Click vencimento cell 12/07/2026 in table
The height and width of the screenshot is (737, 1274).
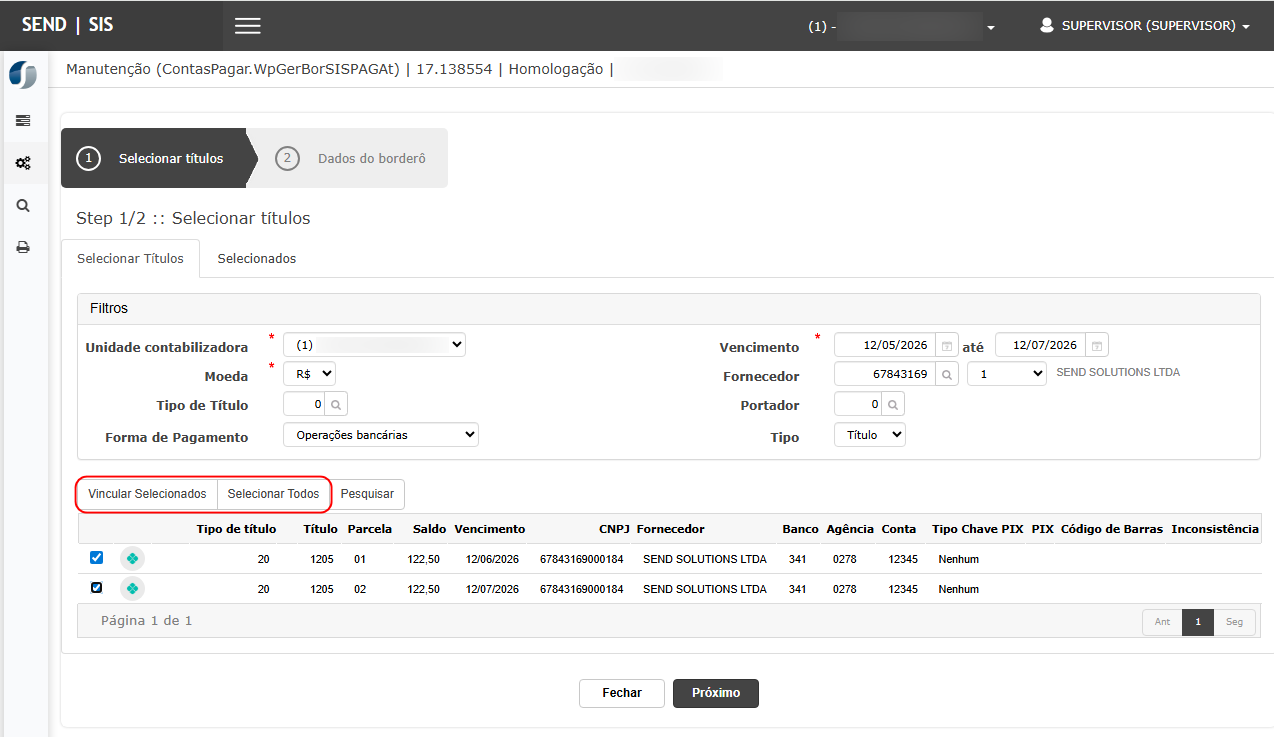(x=492, y=589)
